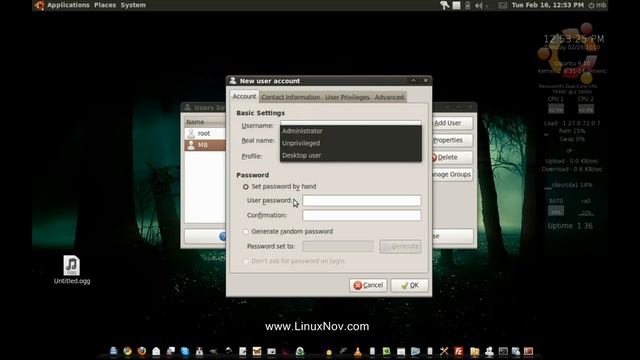
Task: Launch Firefox from the dock
Action: [142, 351]
